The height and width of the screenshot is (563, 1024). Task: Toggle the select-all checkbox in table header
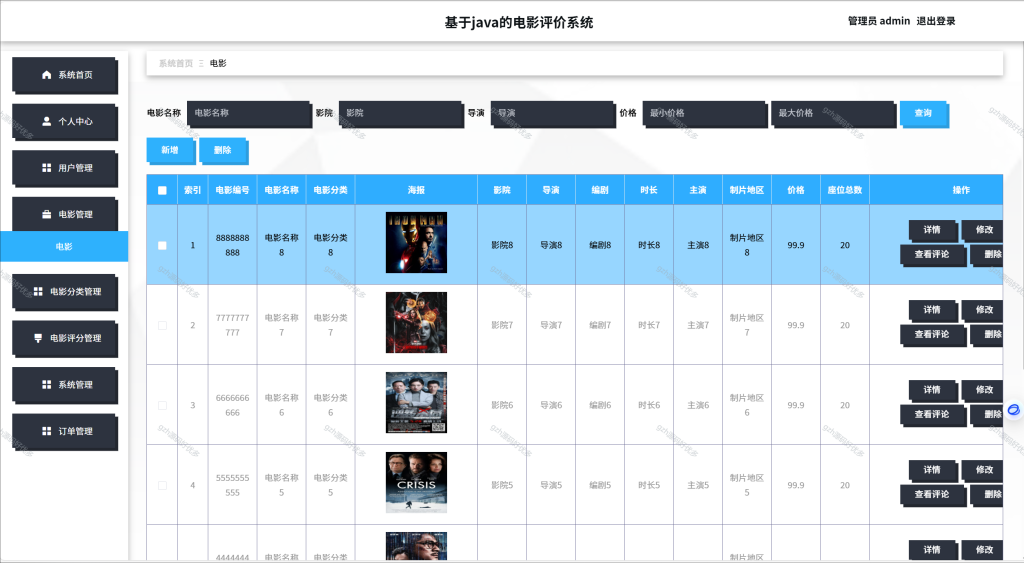click(162, 191)
